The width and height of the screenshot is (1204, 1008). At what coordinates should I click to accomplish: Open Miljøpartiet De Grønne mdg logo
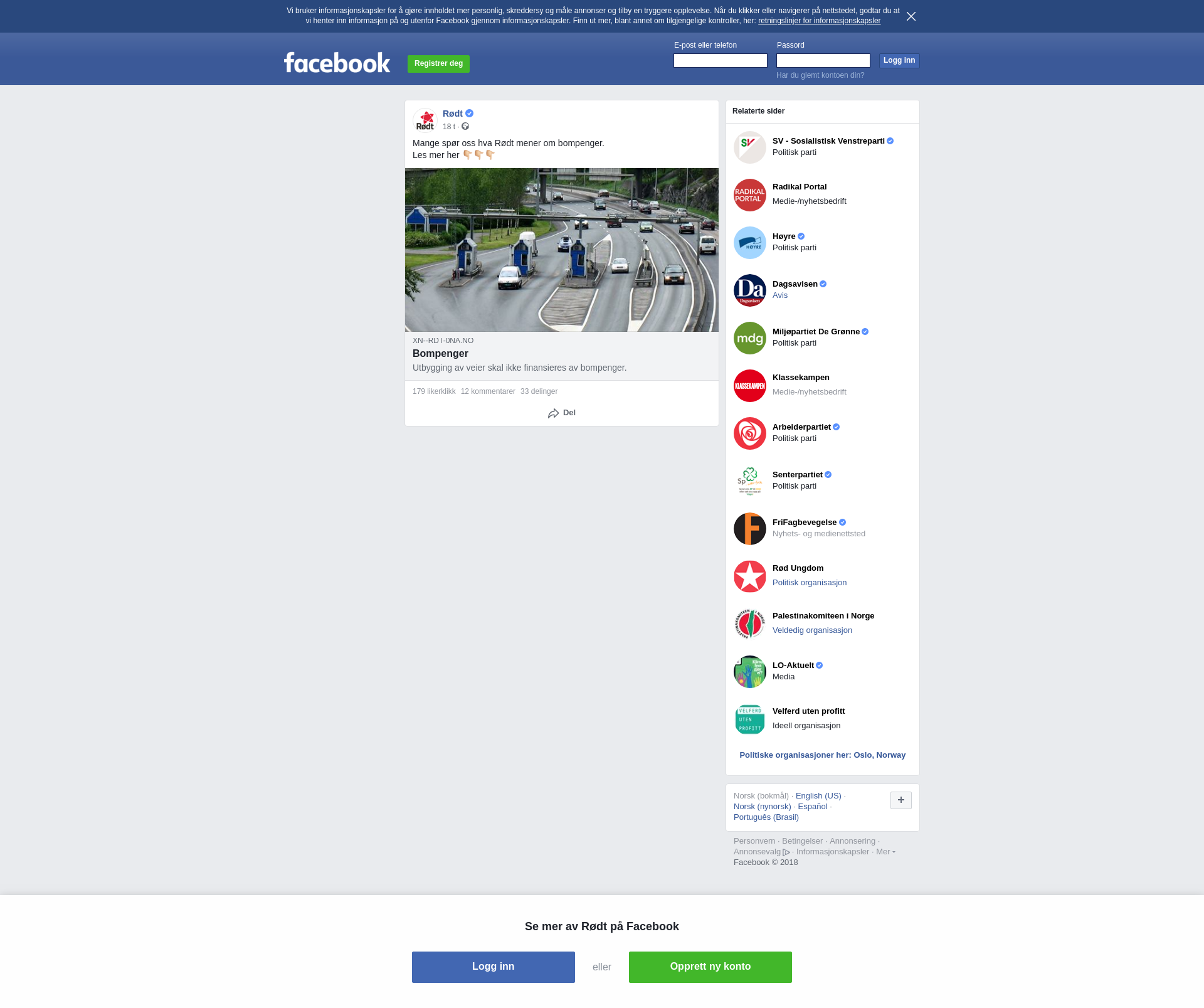click(750, 338)
